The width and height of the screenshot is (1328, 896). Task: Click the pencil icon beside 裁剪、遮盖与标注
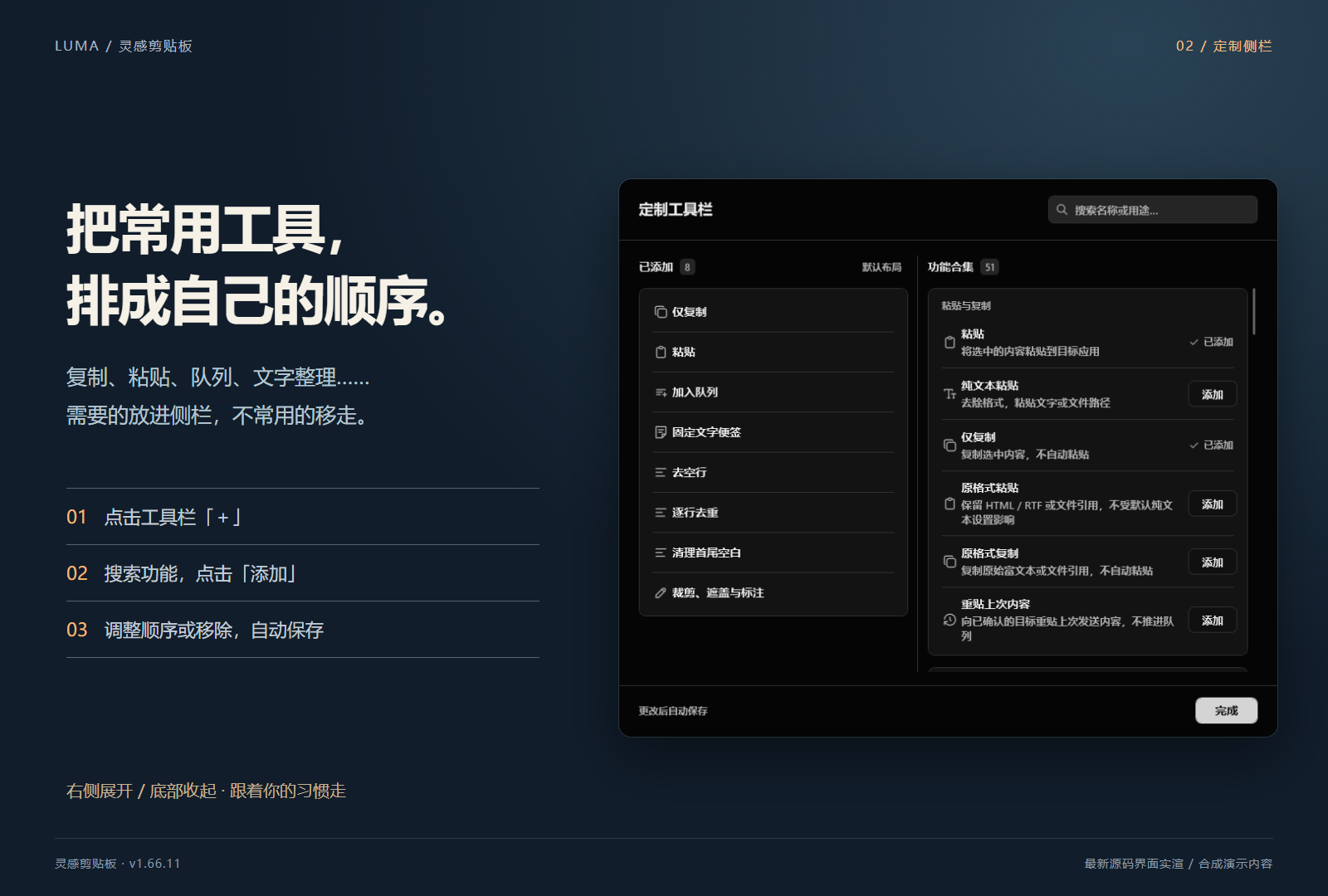661,592
